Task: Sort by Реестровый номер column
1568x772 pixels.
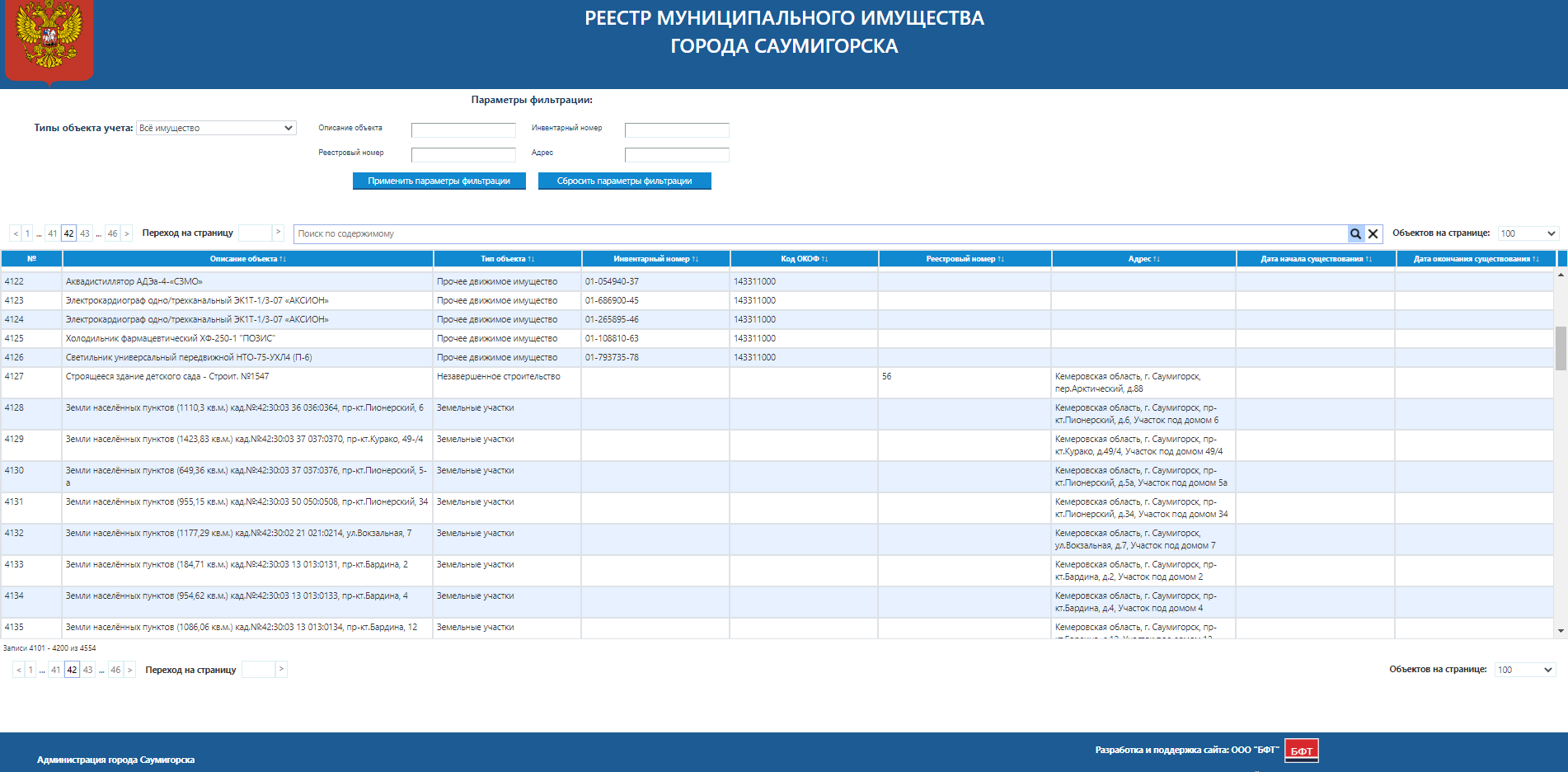Action: (965, 259)
